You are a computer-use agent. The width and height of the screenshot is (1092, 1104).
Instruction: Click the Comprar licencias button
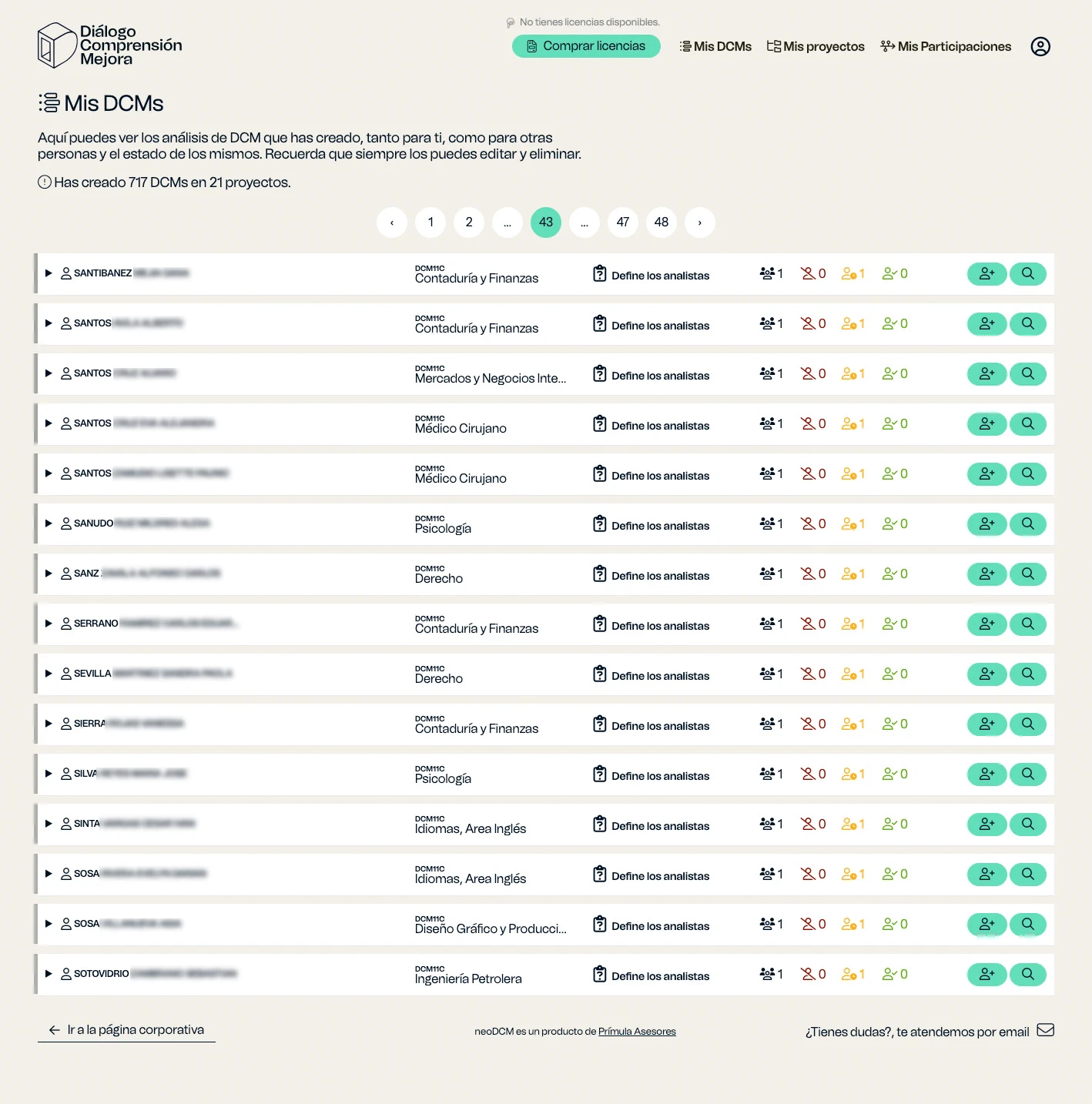(x=586, y=46)
